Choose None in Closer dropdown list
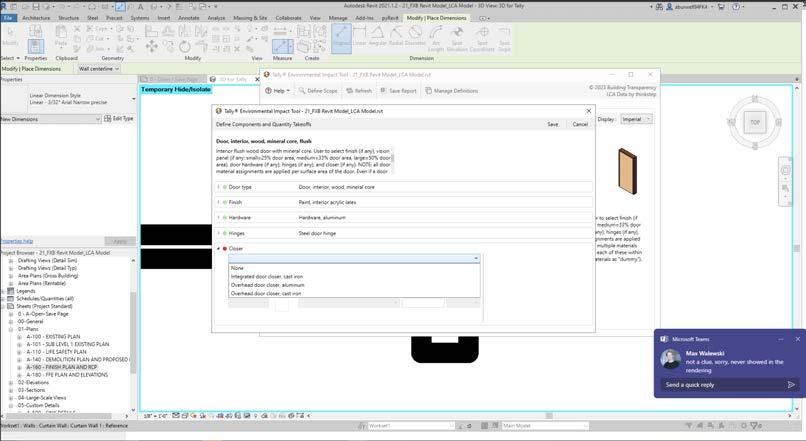 click(x=354, y=268)
